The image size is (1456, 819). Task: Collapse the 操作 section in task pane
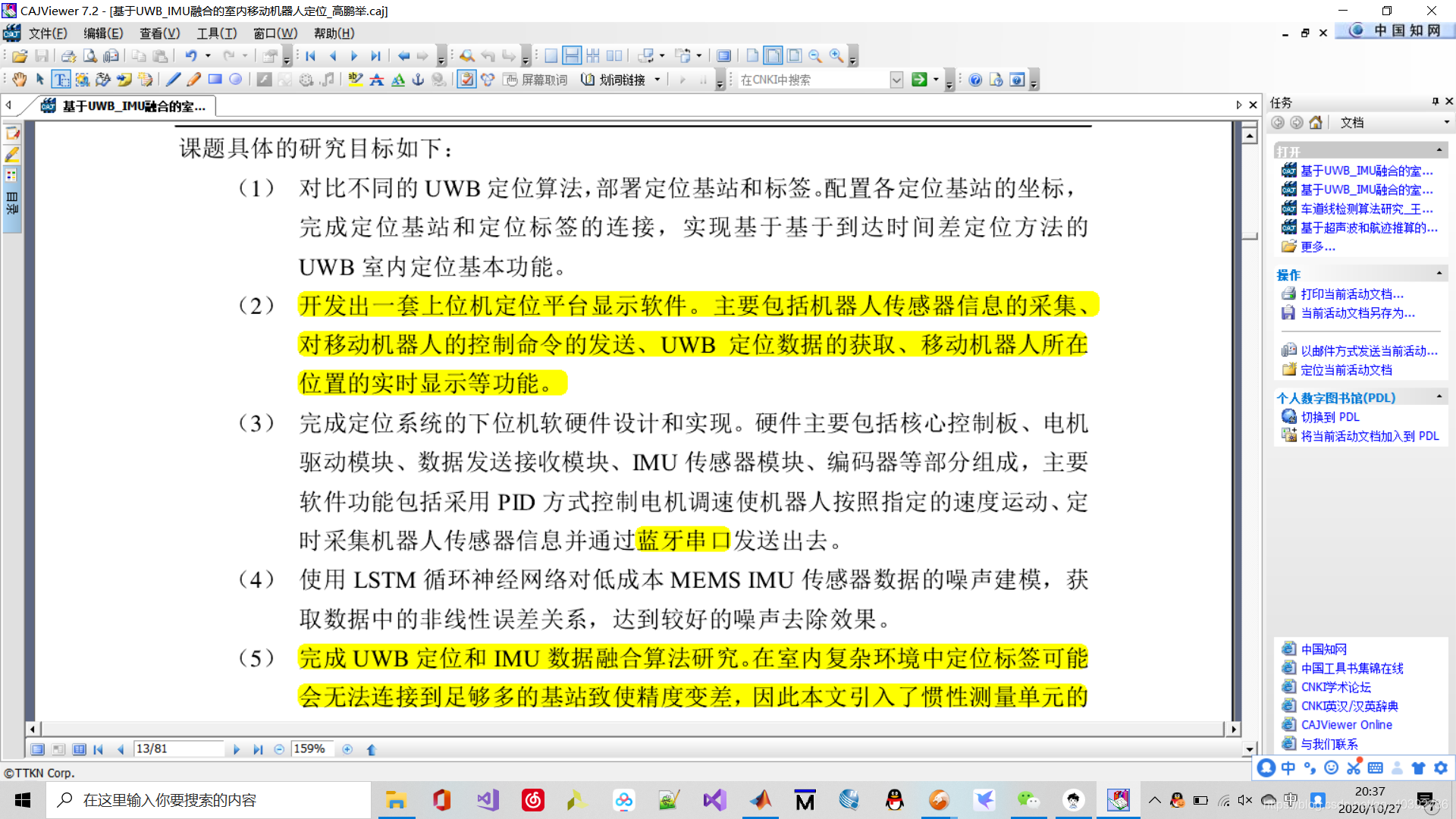coord(1439,273)
